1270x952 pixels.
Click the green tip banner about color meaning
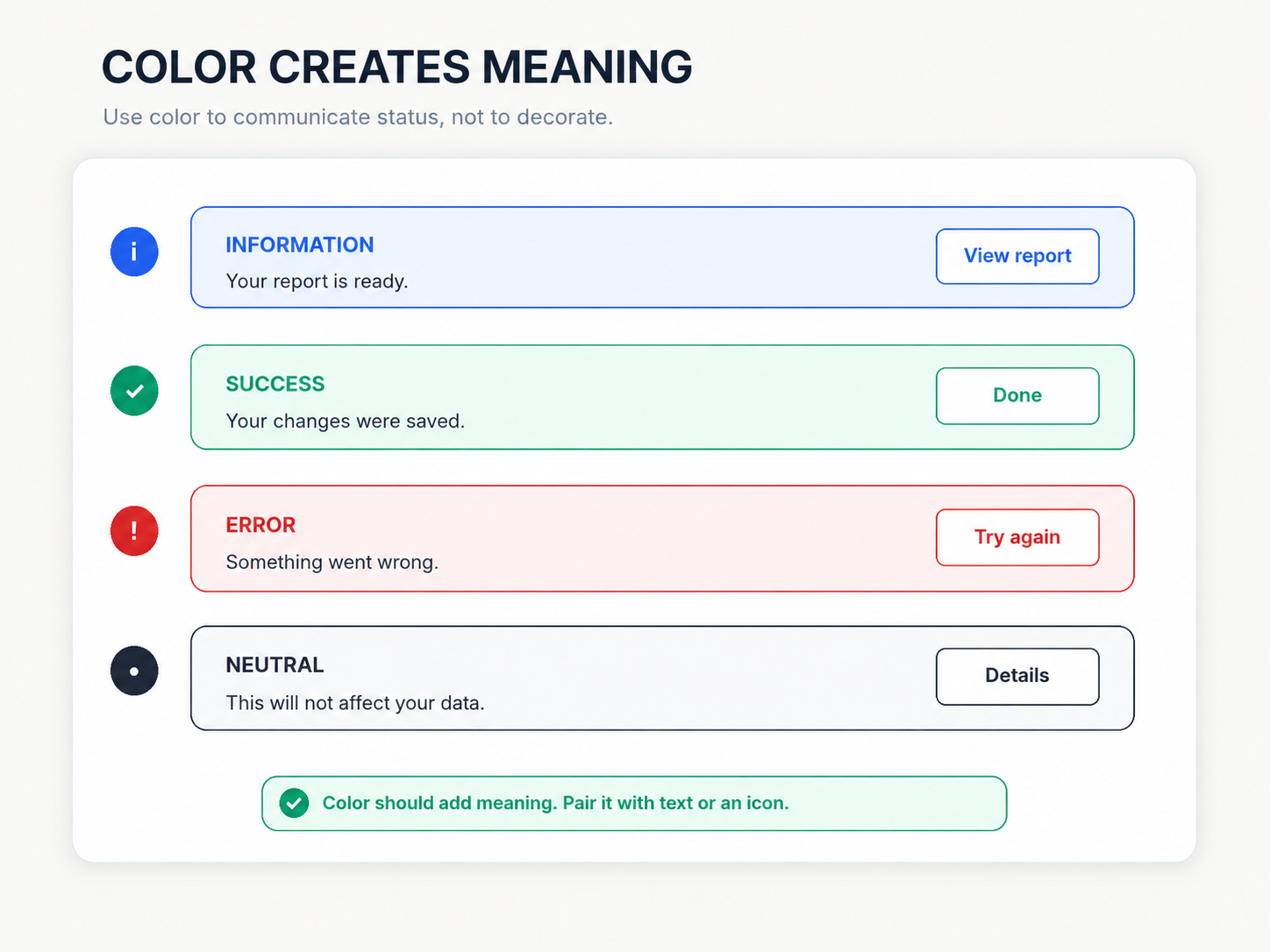(634, 803)
